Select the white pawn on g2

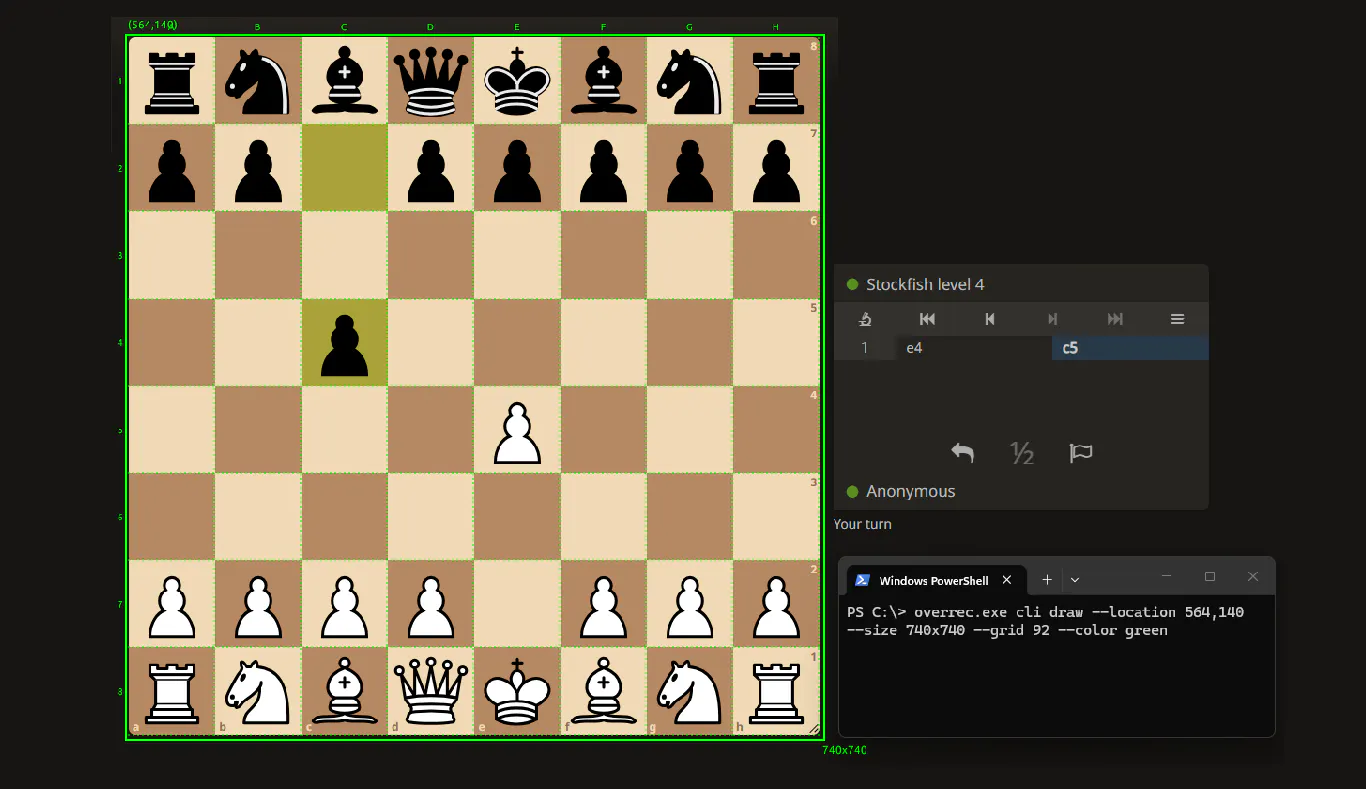[x=689, y=605]
